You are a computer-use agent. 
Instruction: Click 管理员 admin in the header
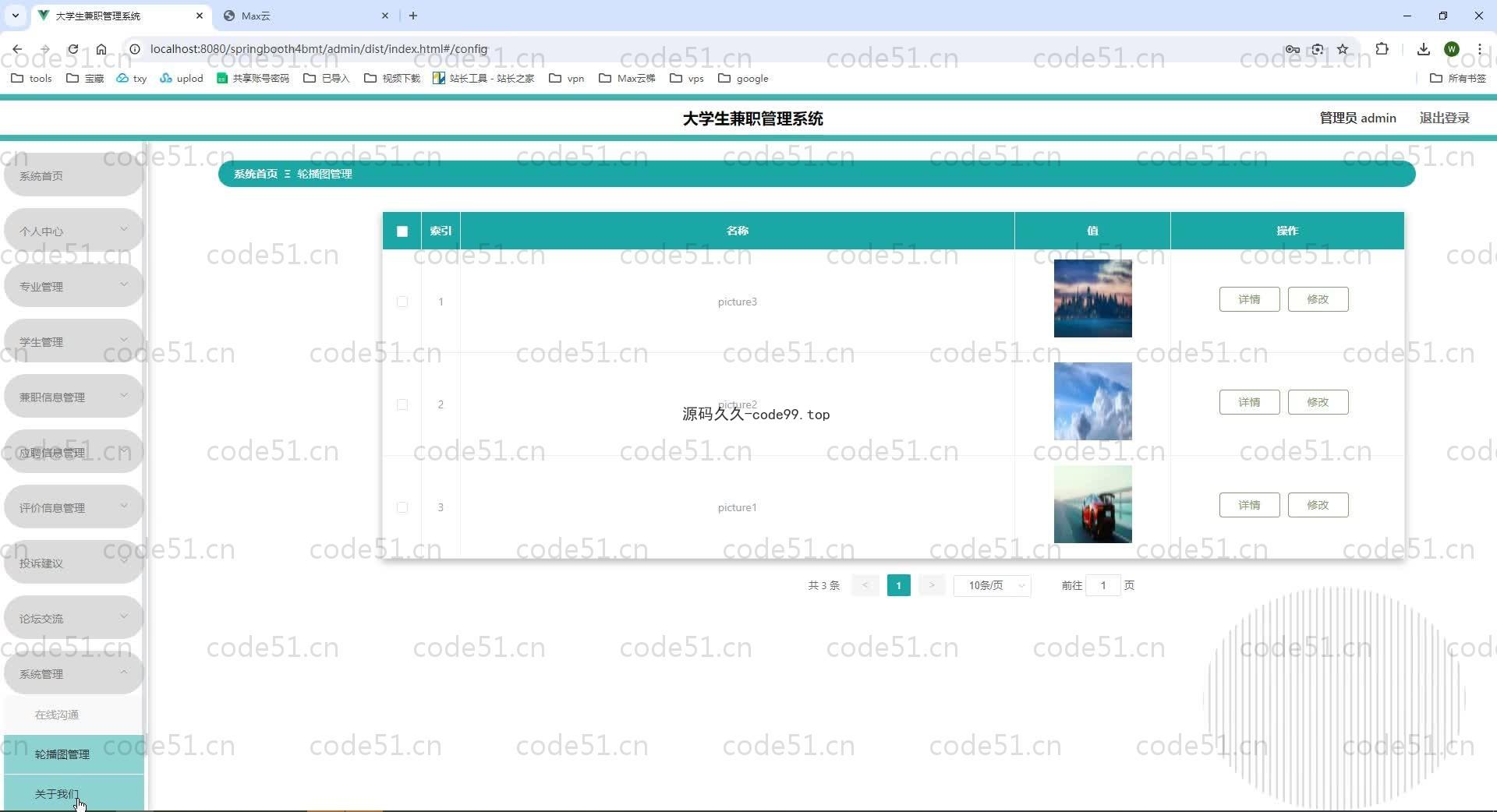(1357, 118)
